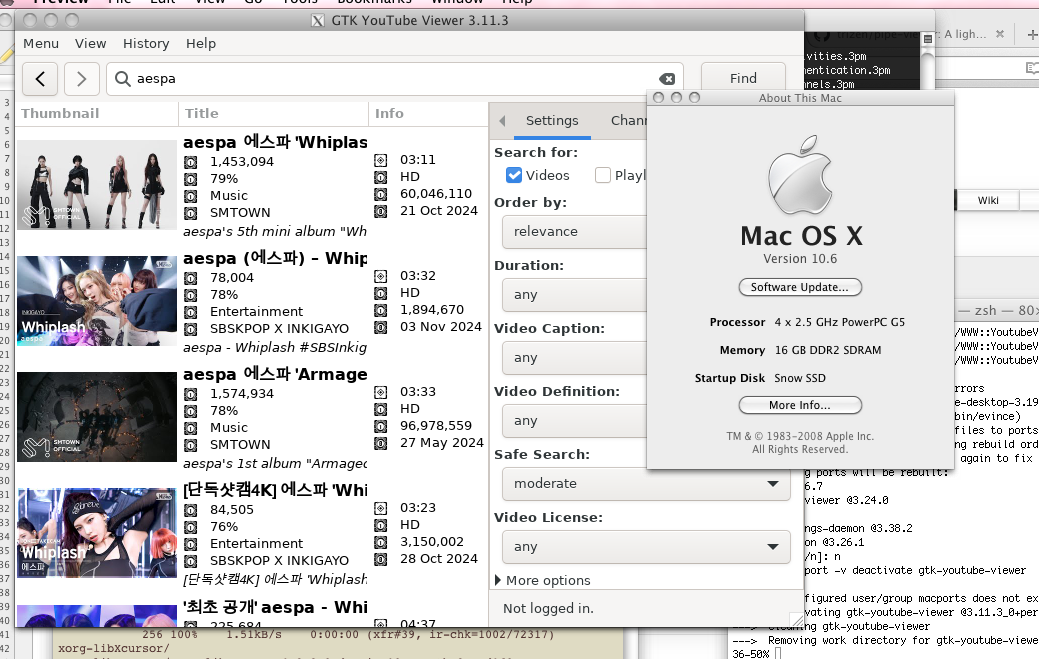This screenshot has height=659, width=1039.
Task: Select title "aespa 에스파 'Armage"
Action: coord(275,374)
